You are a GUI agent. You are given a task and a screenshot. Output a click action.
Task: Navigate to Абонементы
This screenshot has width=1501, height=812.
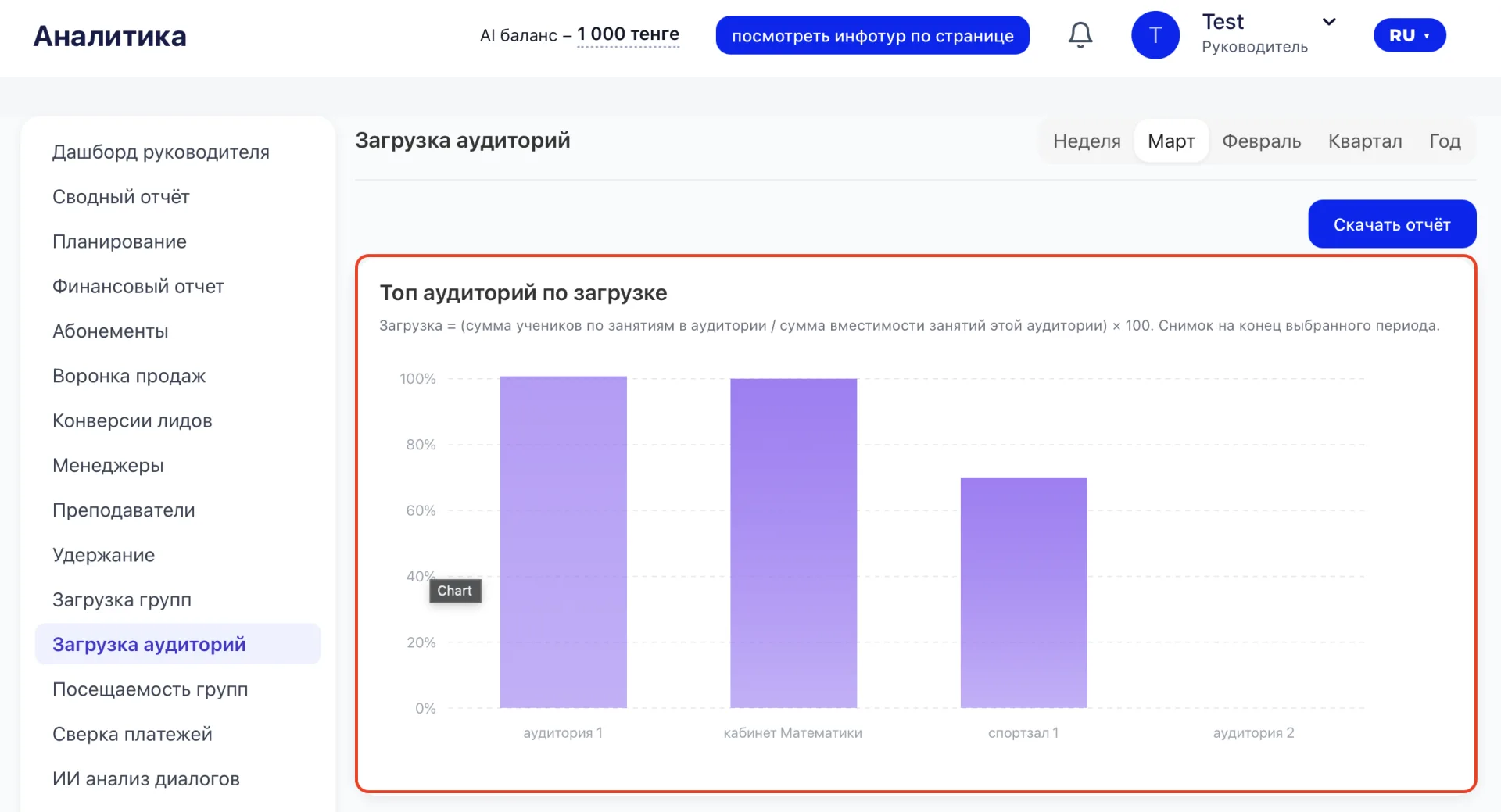[110, 331]
